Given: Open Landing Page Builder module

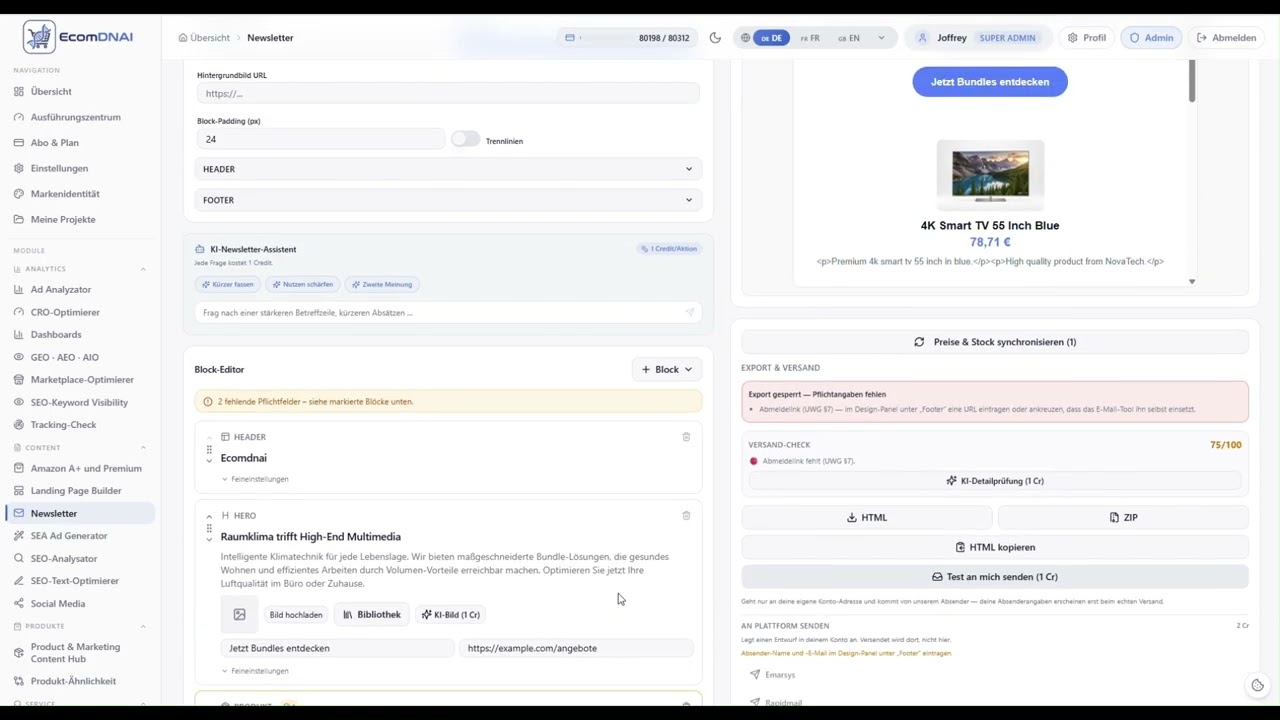Looking at the screenshot, I should 76,490.
